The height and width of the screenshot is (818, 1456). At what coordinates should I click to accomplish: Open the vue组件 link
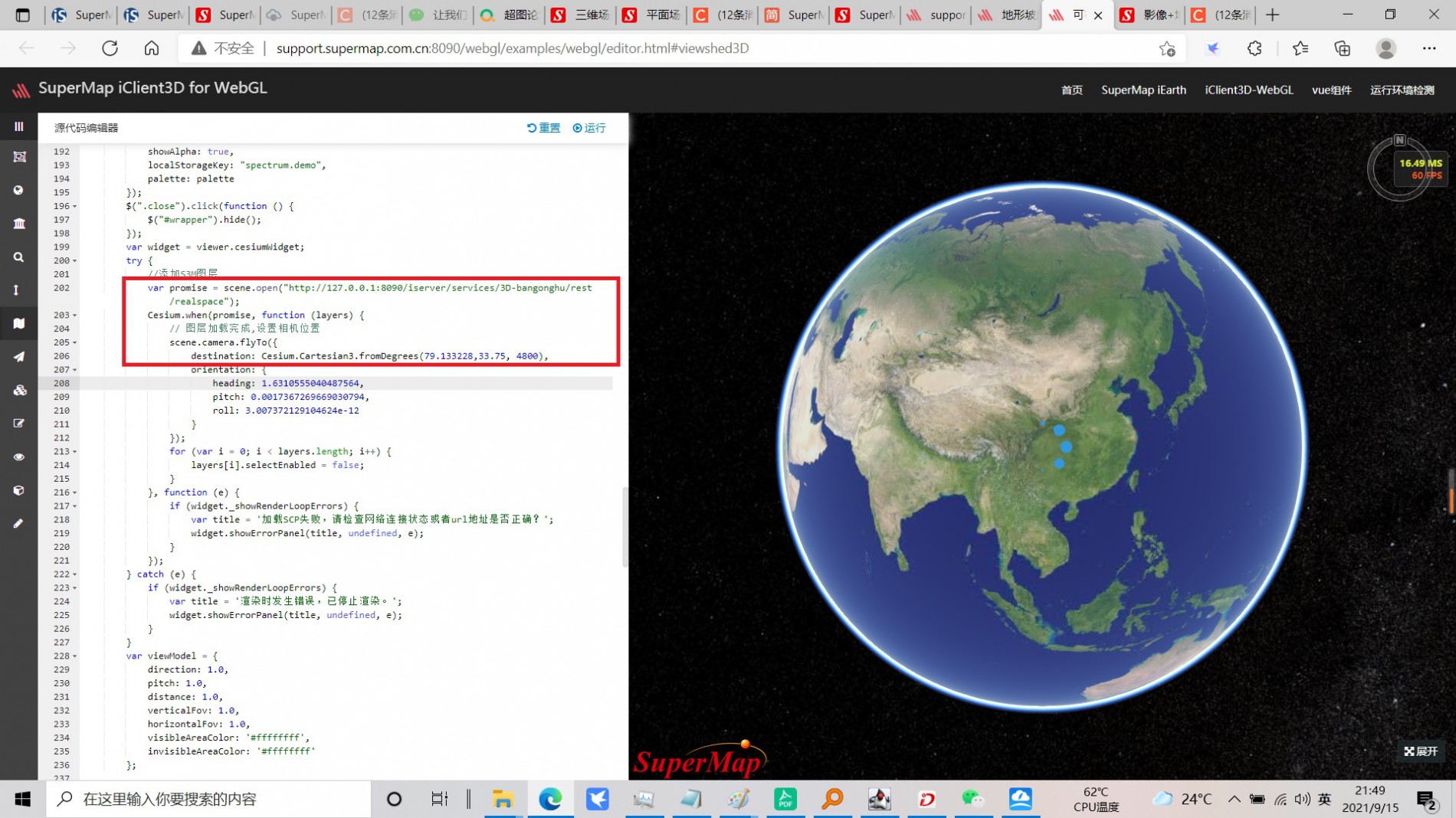coord(1331,90)
